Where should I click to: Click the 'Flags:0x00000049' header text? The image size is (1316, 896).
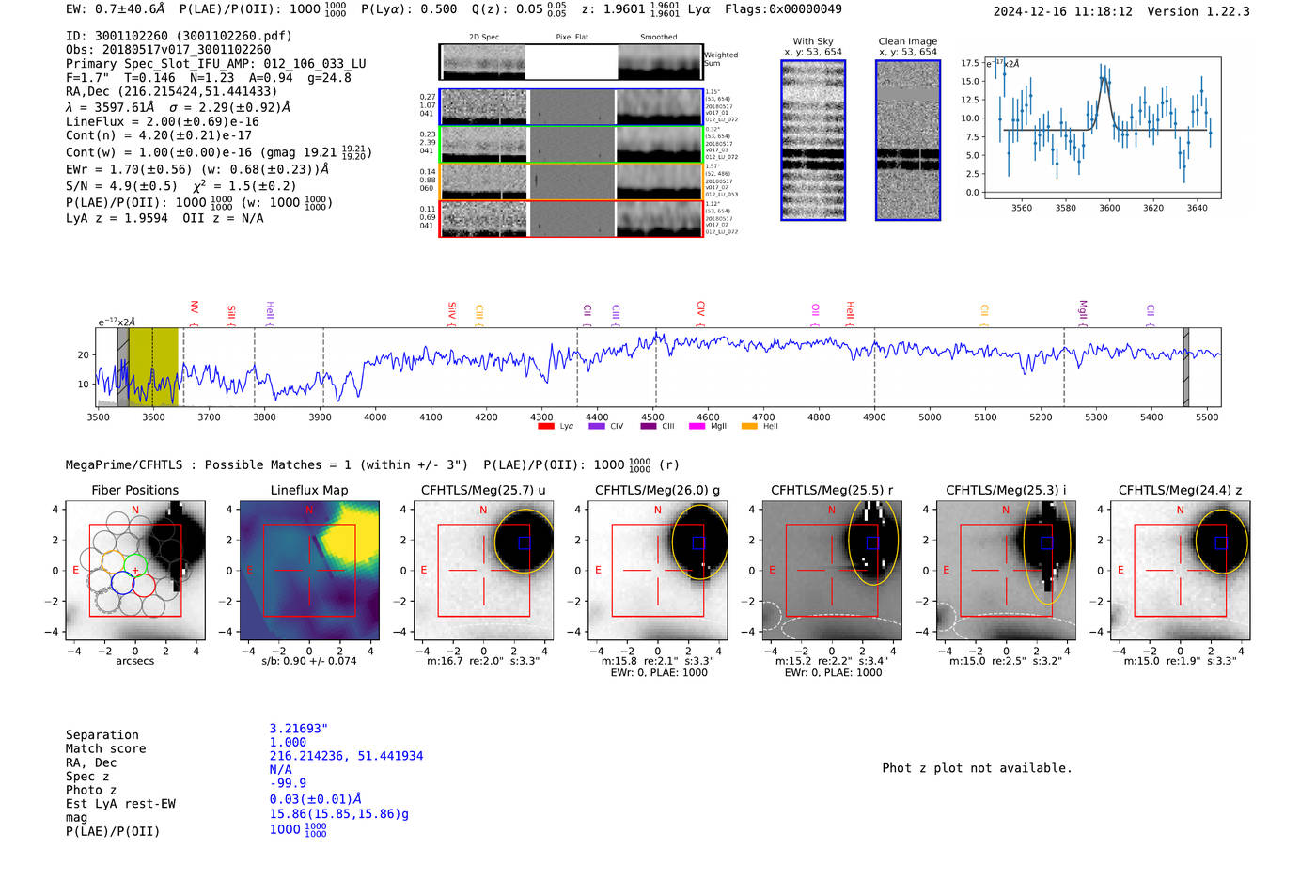pyautogui.click(x=783, y=9)
